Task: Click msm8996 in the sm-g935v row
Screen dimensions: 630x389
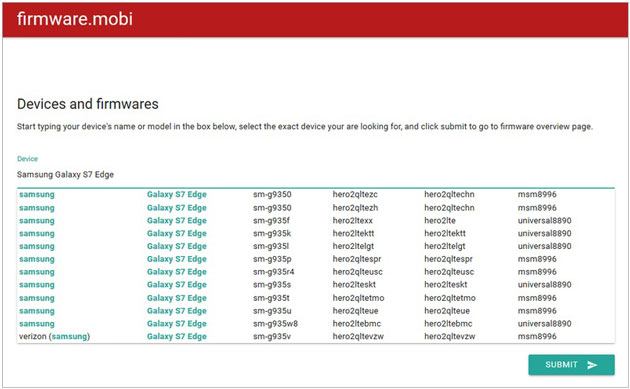Action: pos(537,337)
